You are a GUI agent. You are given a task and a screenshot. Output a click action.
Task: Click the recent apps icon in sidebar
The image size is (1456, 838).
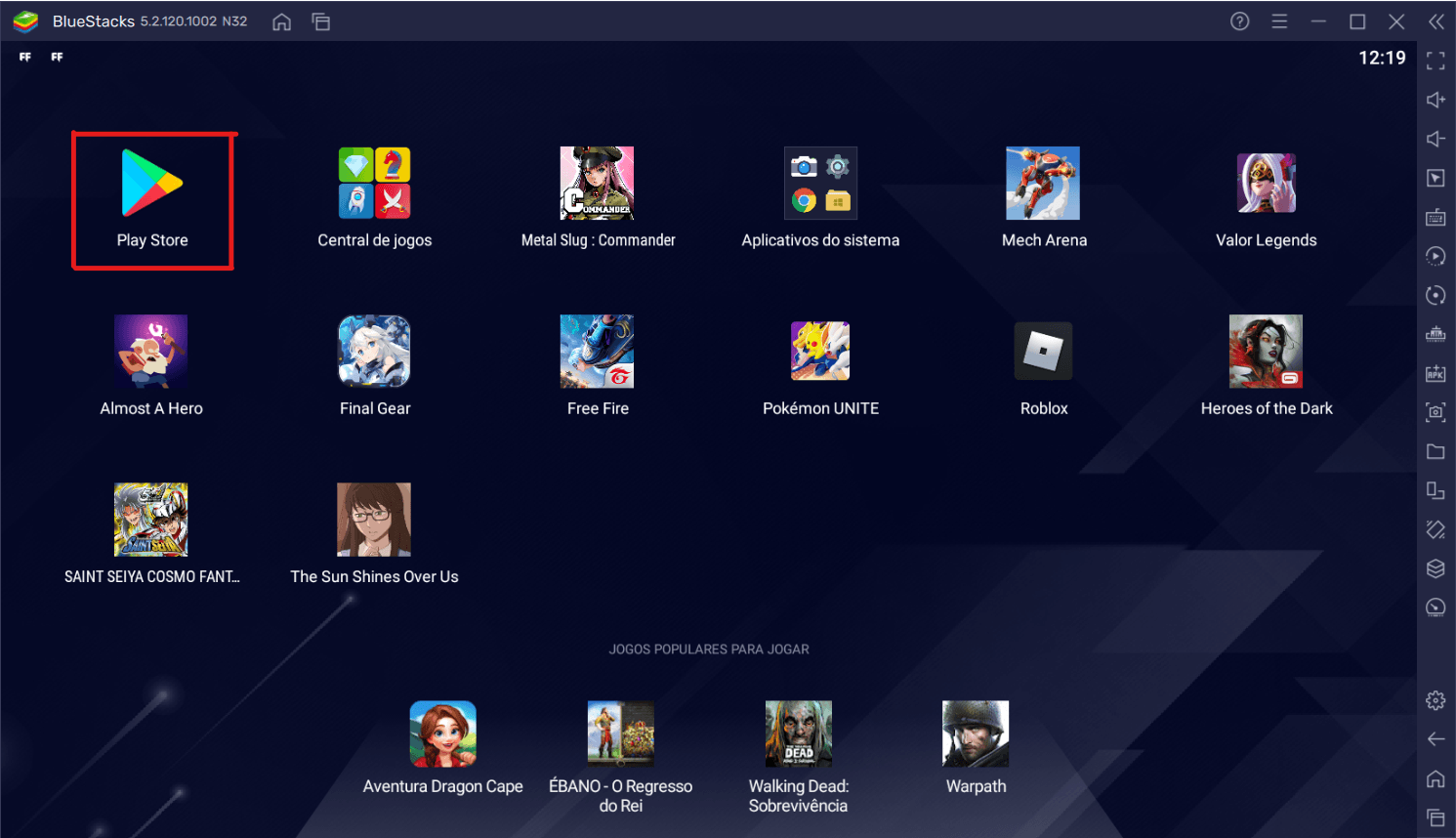point(1435,817)
